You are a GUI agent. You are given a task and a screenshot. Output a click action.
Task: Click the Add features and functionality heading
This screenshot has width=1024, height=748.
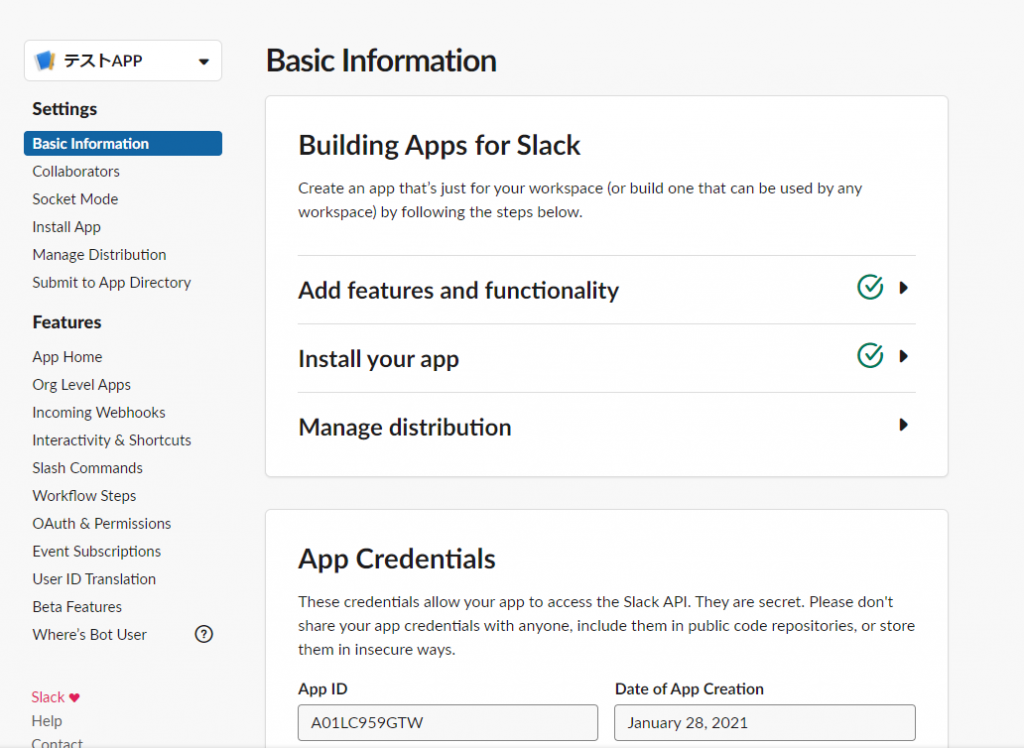[x=458, y=290]
